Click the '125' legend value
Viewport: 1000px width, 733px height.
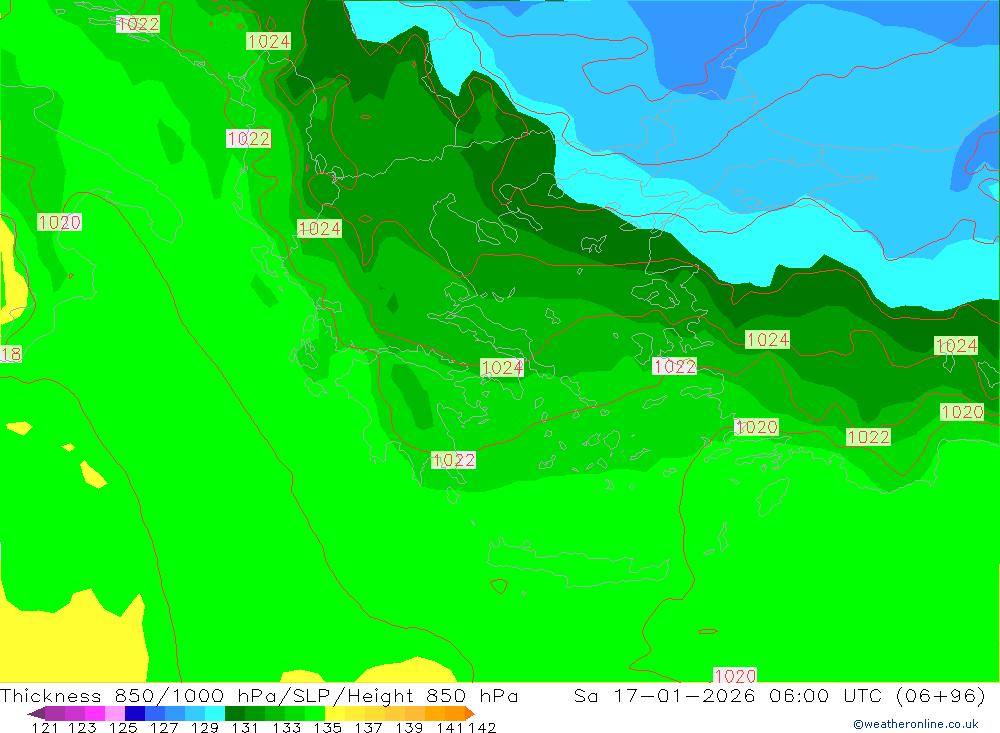[123, 727]
